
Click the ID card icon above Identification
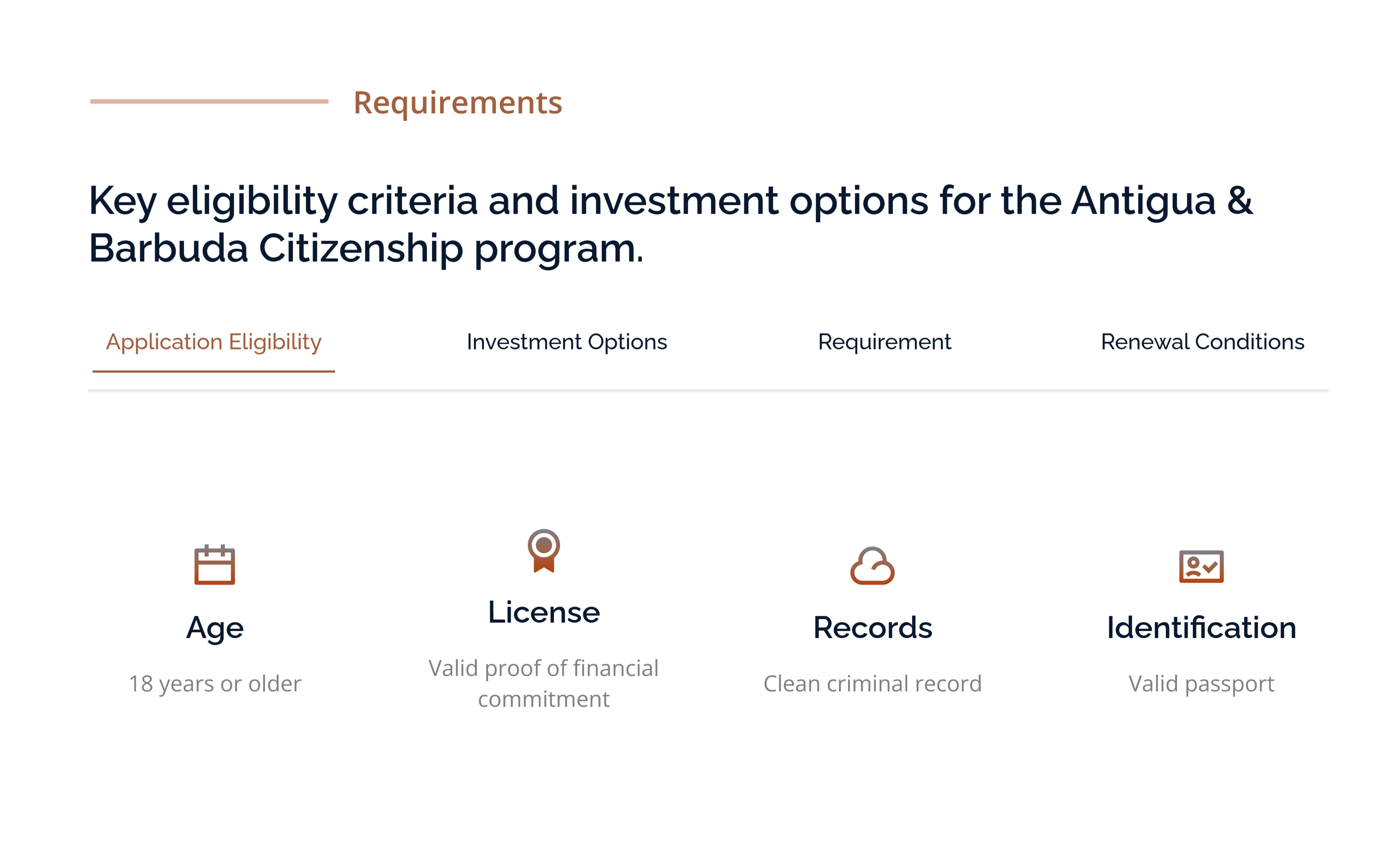[1201, 566]
